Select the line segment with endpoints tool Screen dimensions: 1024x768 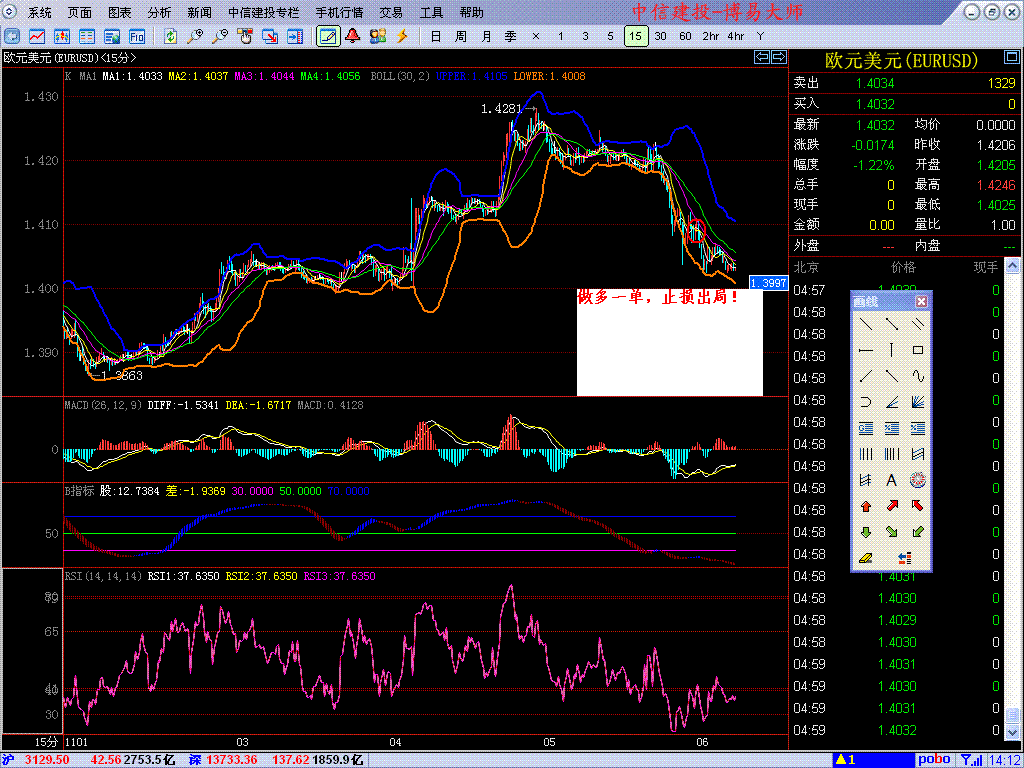pos(891,323)
